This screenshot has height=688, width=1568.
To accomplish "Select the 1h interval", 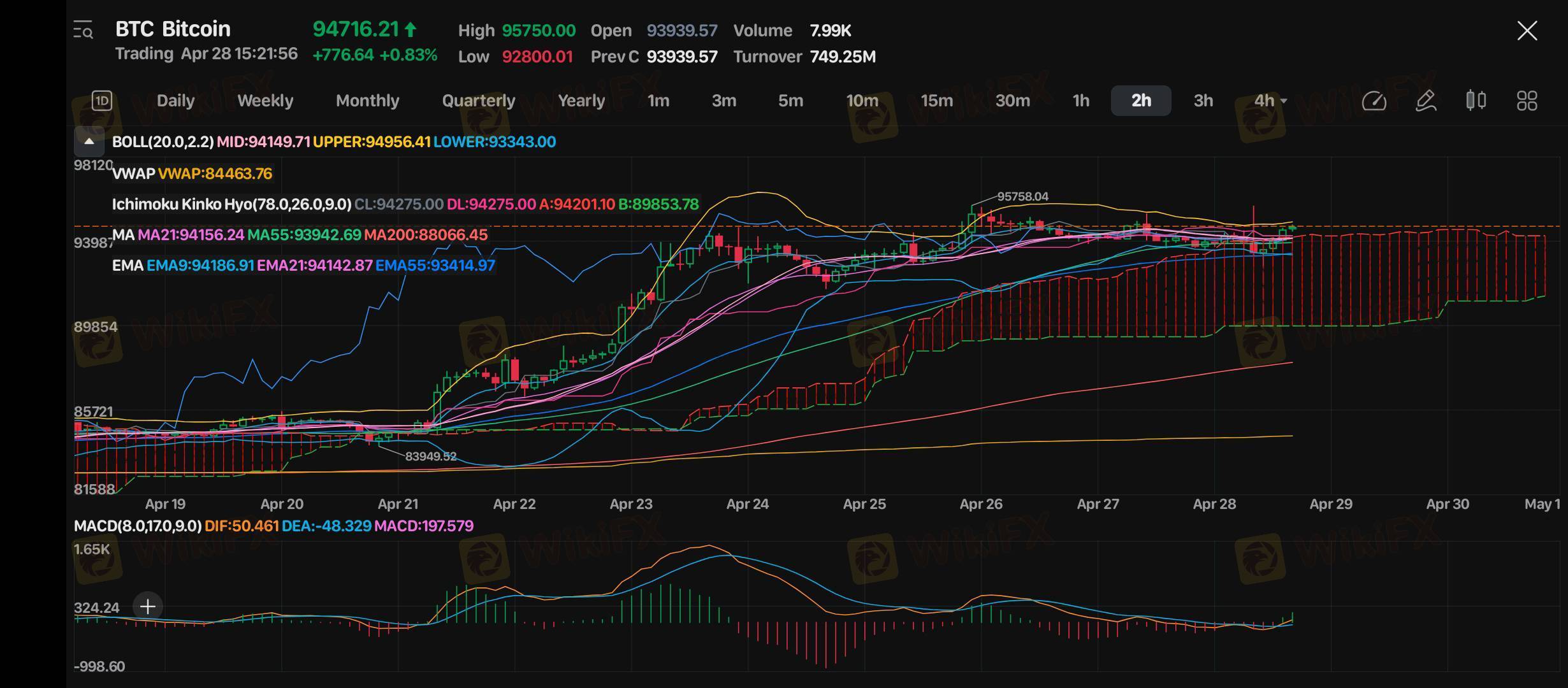I will (1081, 101).
